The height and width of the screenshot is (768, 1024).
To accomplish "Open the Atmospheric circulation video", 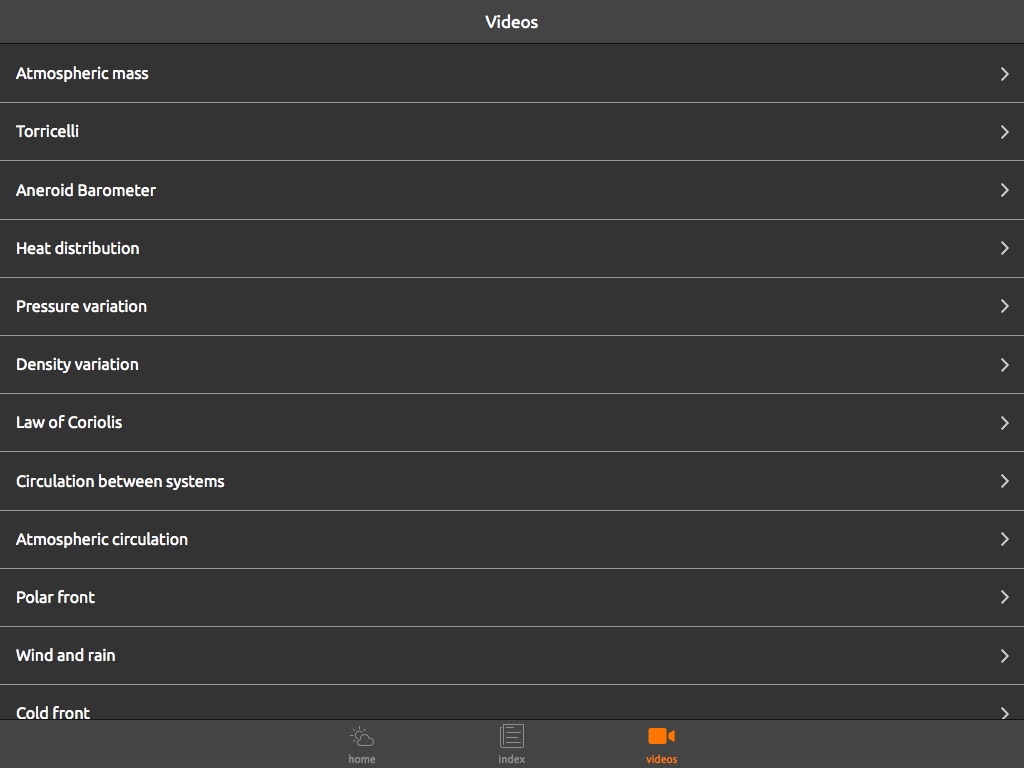I will [x=102, y=539].
